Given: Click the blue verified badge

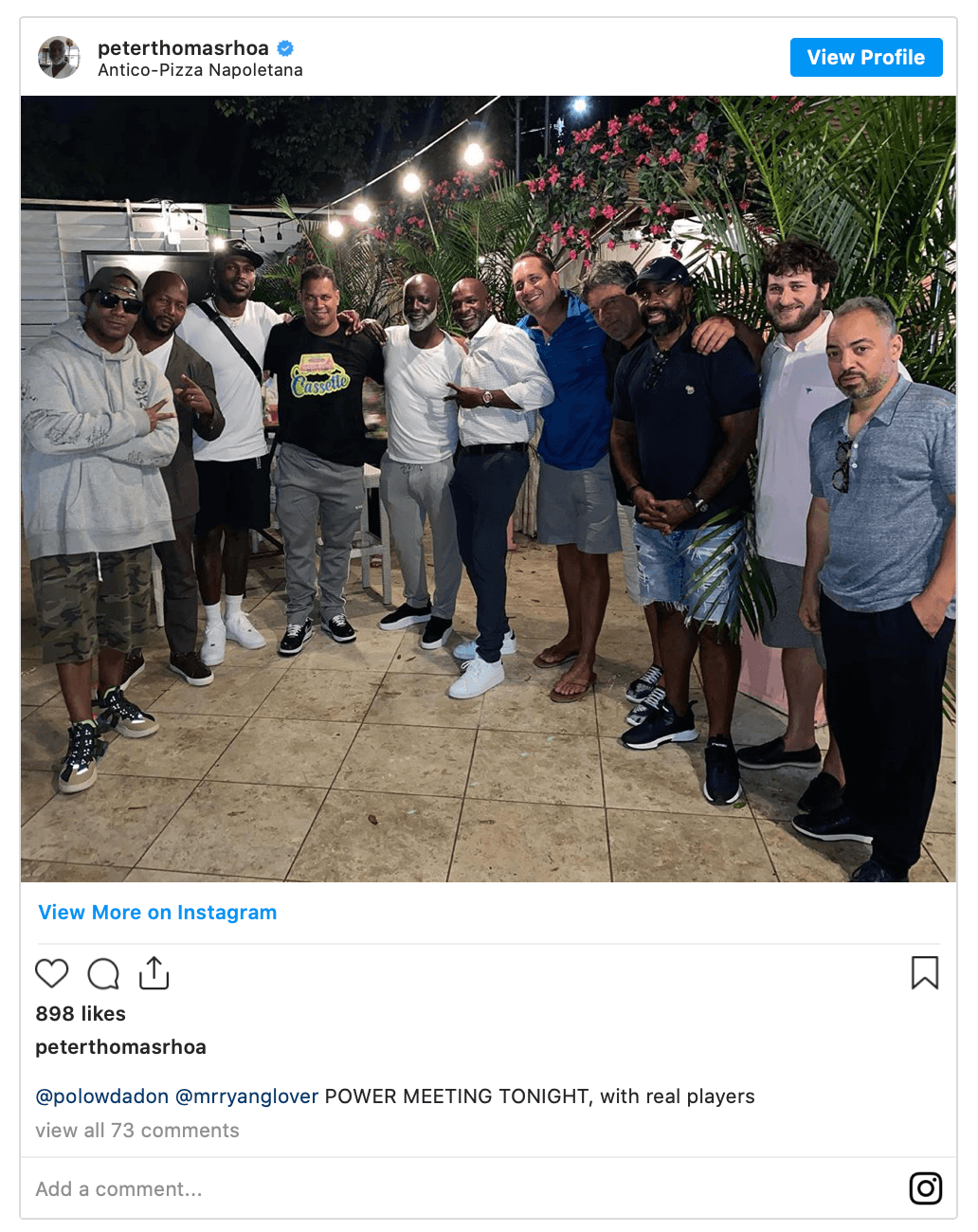Looking at the screenshot, I should (285, 47).
